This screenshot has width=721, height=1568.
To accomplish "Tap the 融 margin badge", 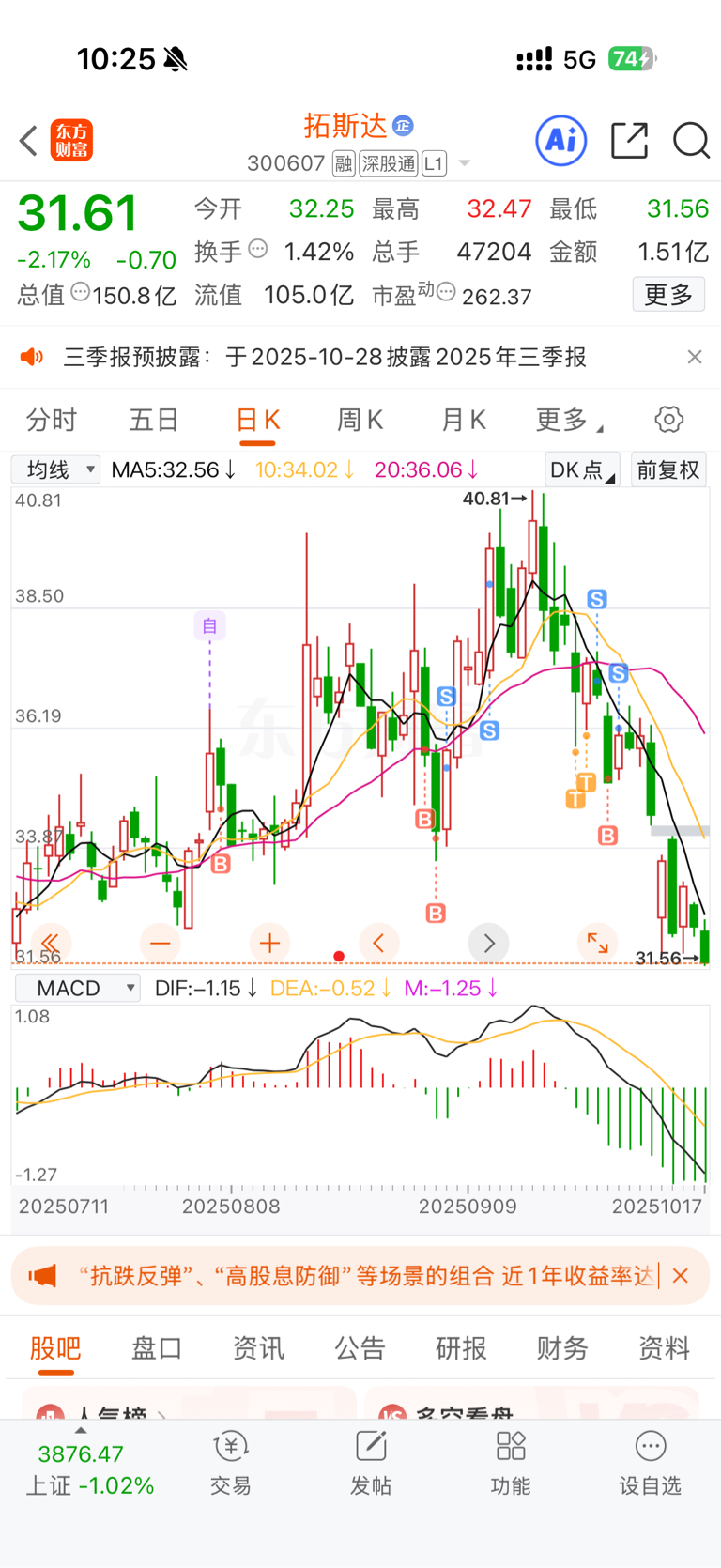I will [x=344, y=164].
